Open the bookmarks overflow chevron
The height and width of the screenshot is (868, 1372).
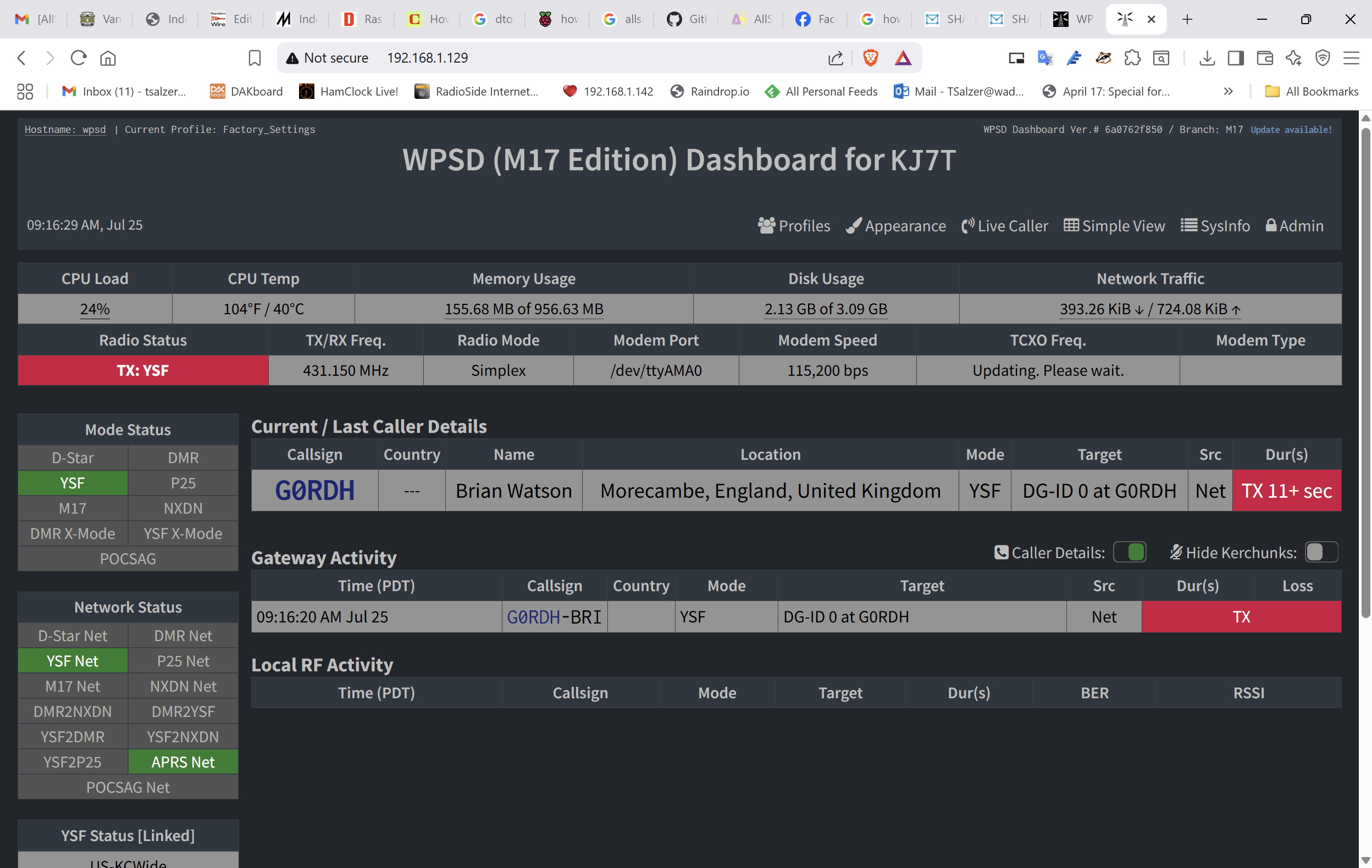pos(1229,91)
